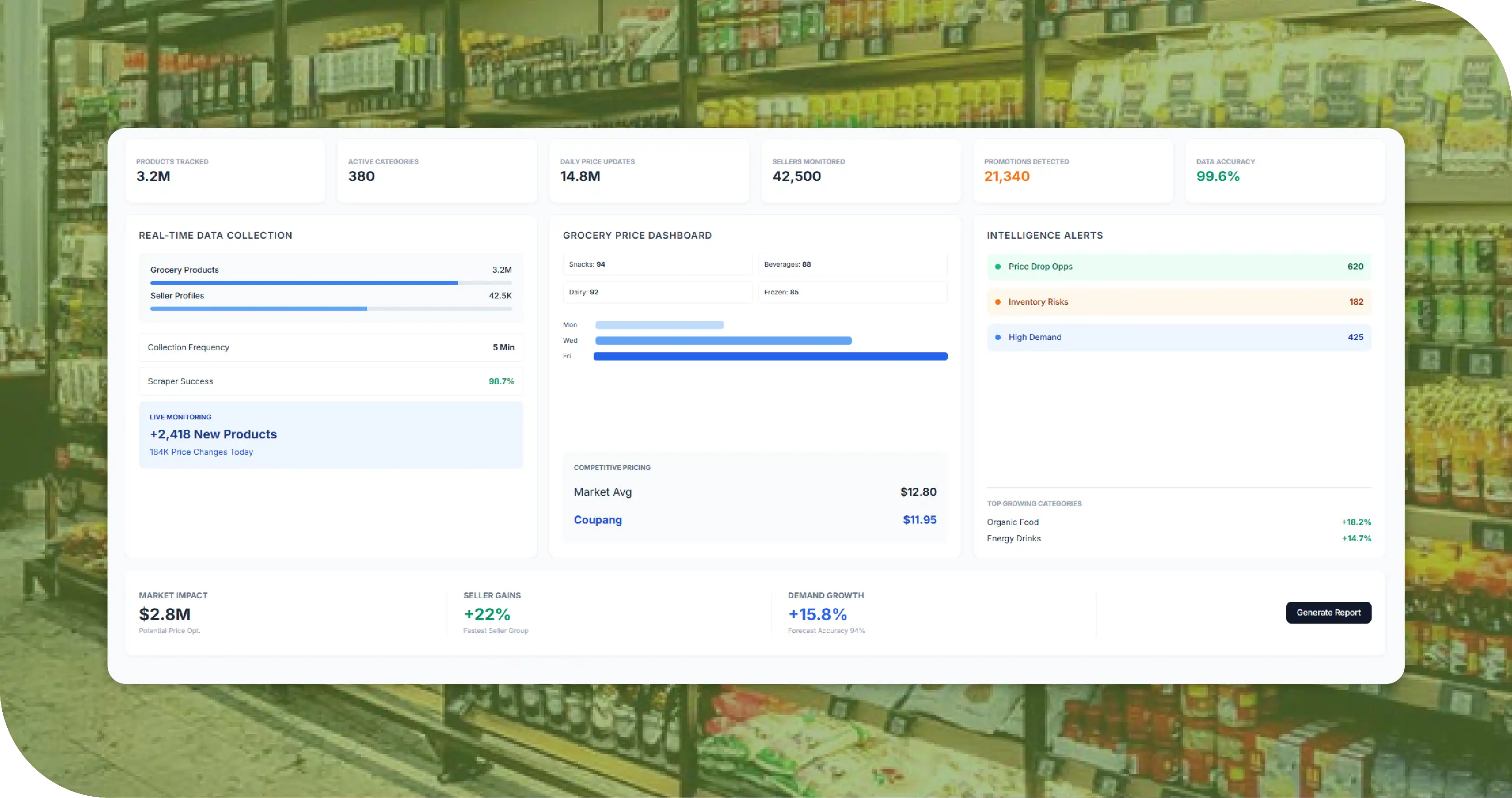Select the blue High Demand dot
Image resolution: width=1512 pixels, height=798 pixels.
click(998, 337)
